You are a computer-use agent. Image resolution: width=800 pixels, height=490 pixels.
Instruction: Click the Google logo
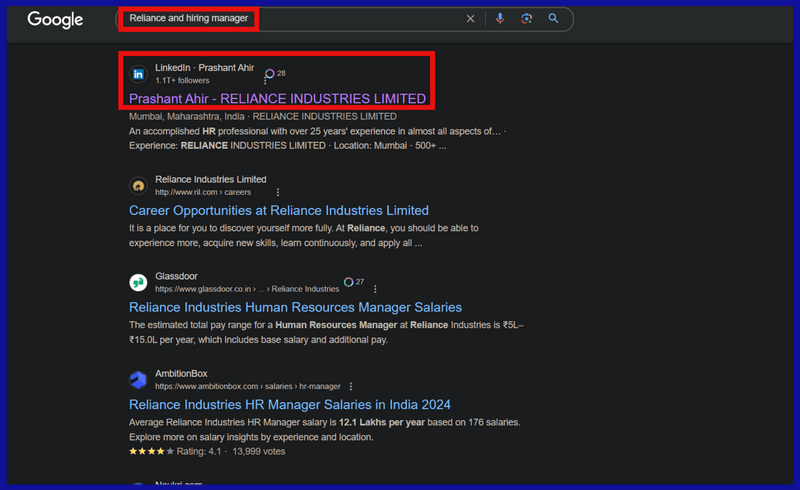tap(55, 19)
